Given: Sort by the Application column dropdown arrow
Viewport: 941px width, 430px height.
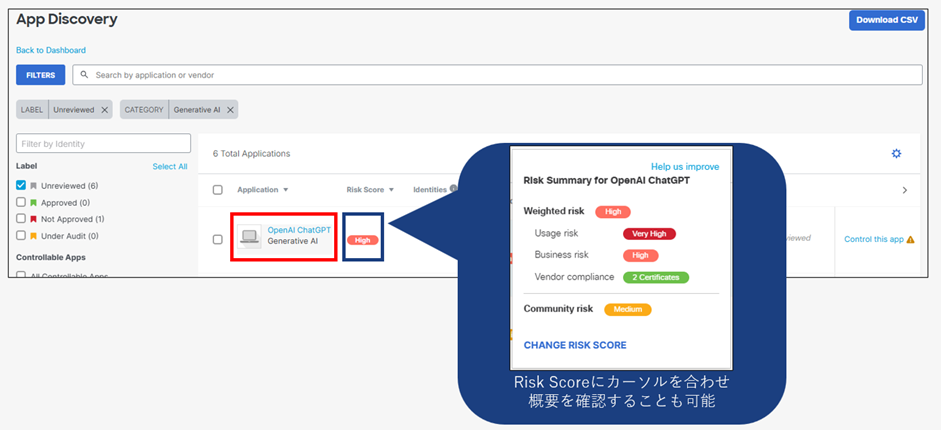Looking at the screenshot, I should coord(286,190).
